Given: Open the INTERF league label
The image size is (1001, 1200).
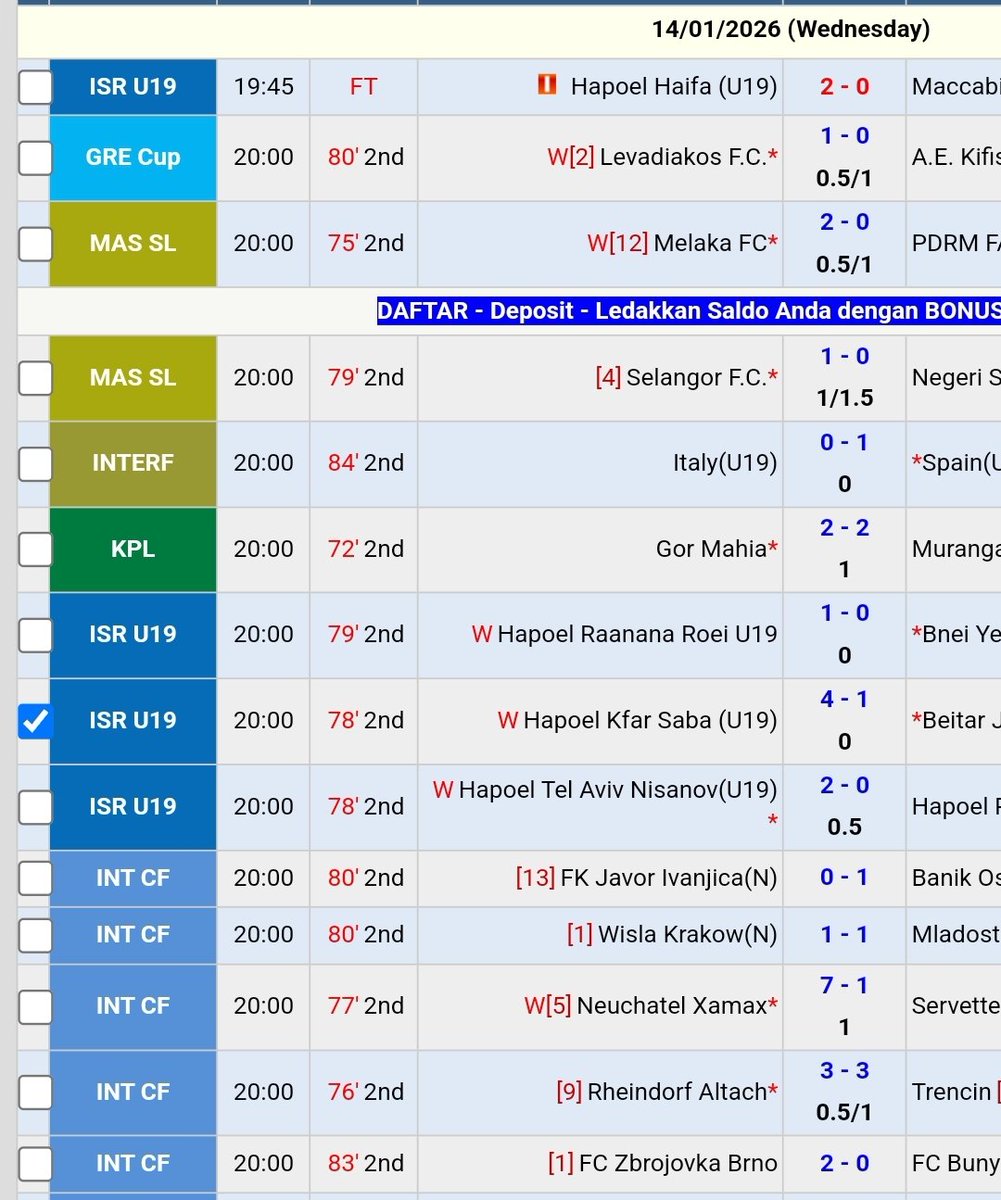Looking at the screenshot, I should click(x=133, y=463).
